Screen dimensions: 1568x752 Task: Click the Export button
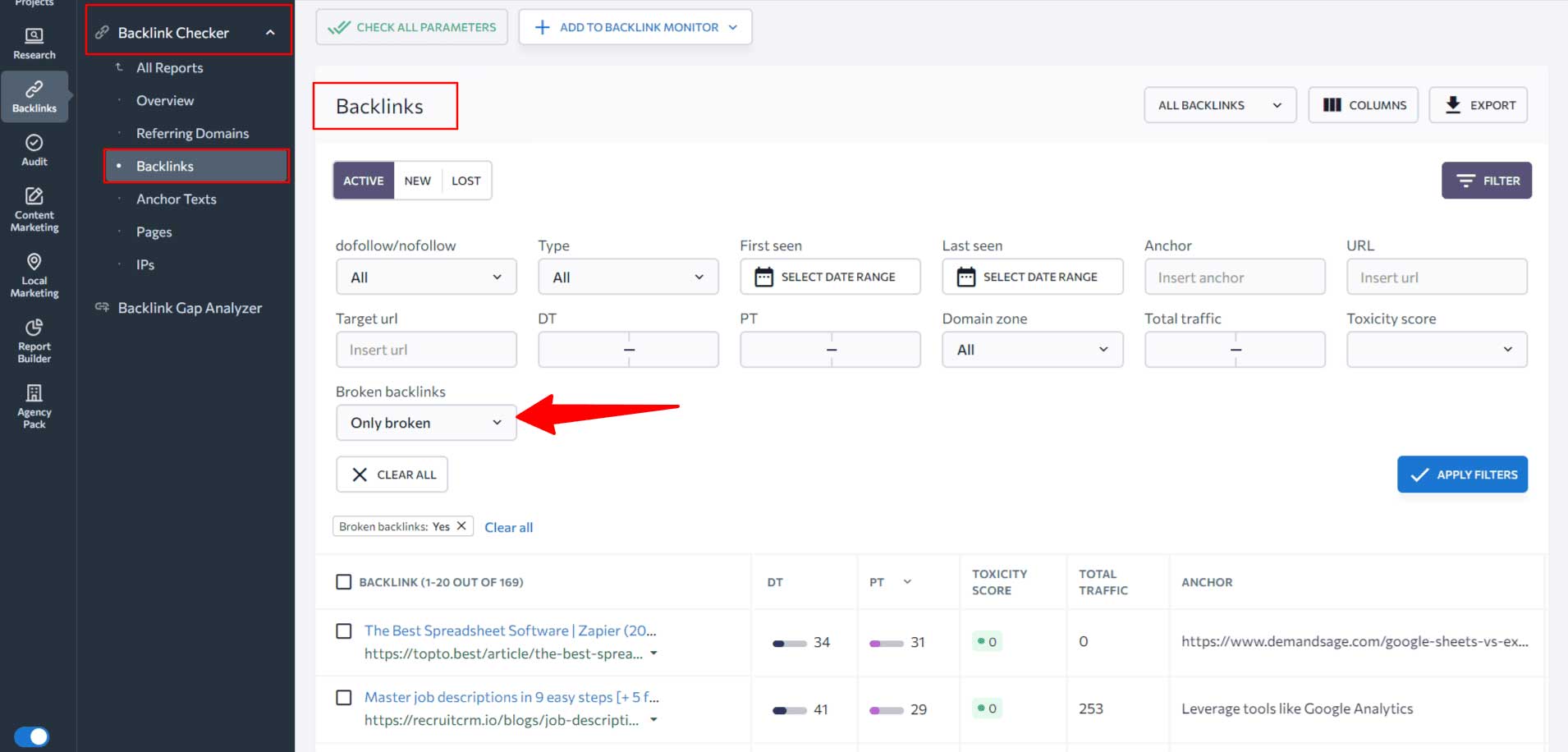click(x=1478, y=105)
